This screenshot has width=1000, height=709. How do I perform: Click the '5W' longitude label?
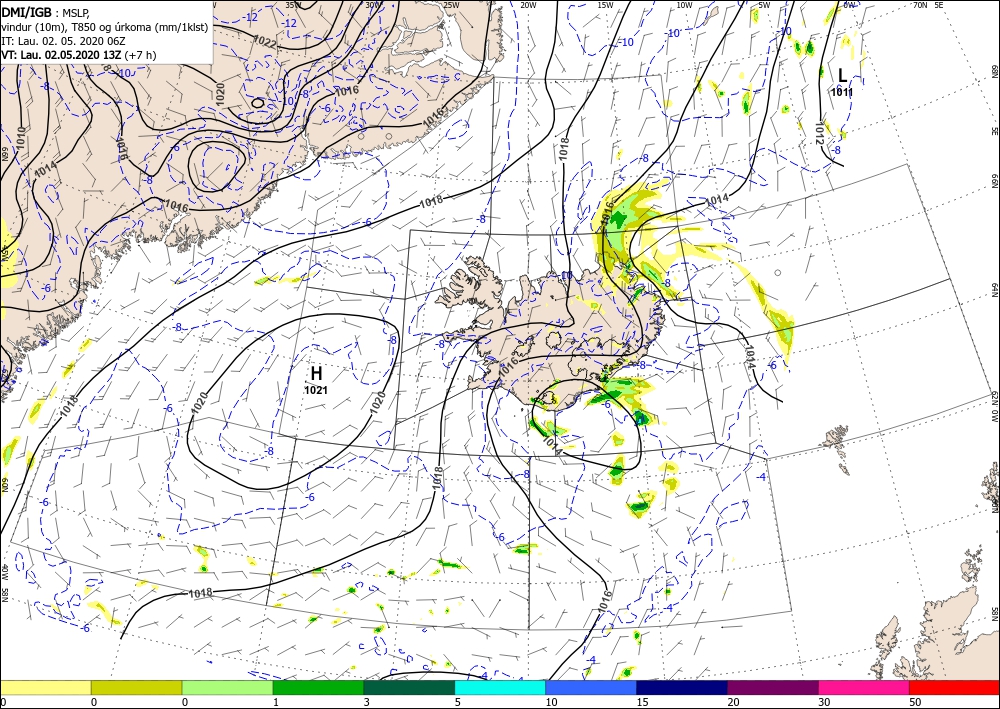pos(765,5)
